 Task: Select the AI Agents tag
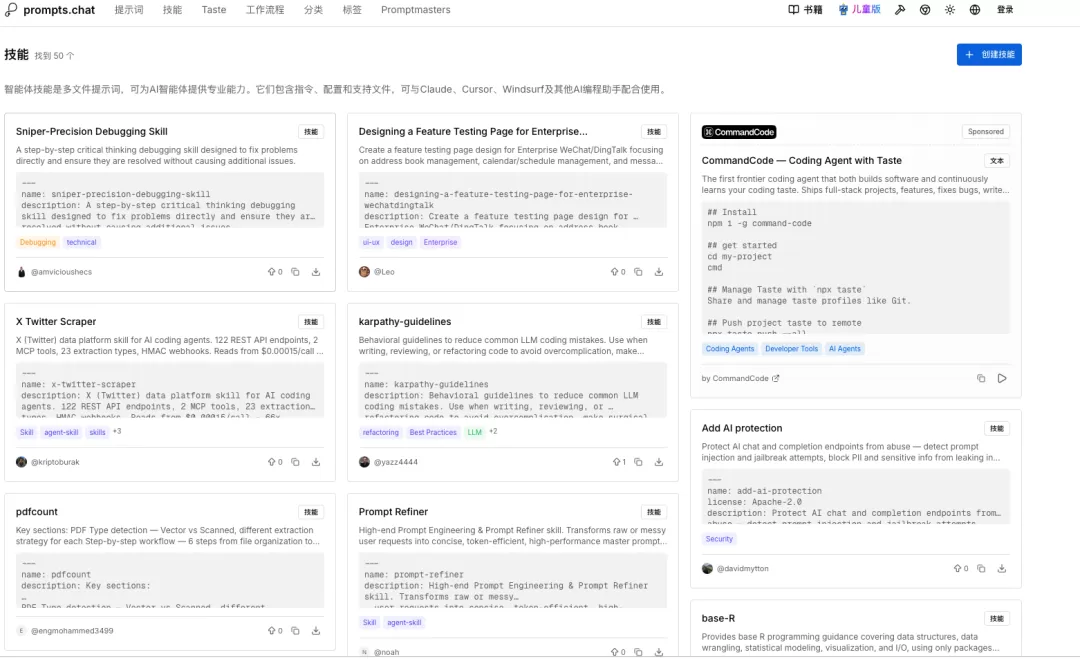[844, 349]
